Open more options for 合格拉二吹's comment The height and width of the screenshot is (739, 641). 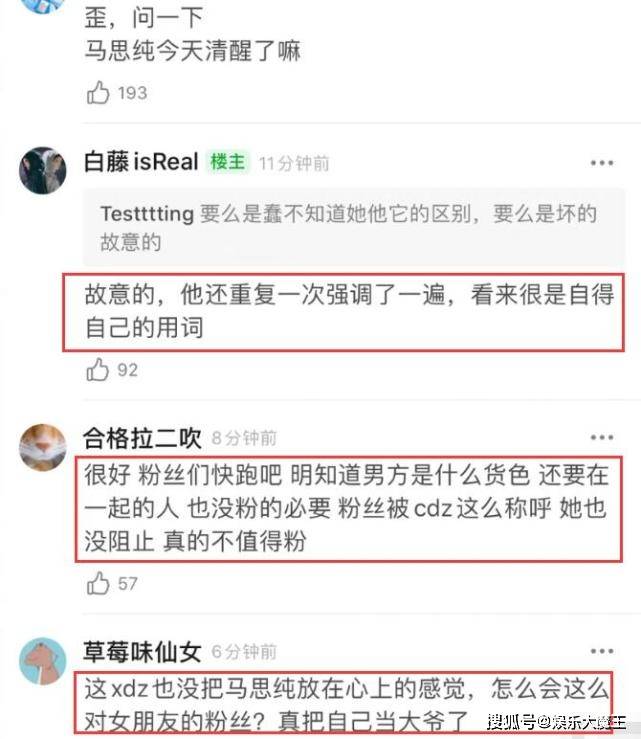pos(602,437)
